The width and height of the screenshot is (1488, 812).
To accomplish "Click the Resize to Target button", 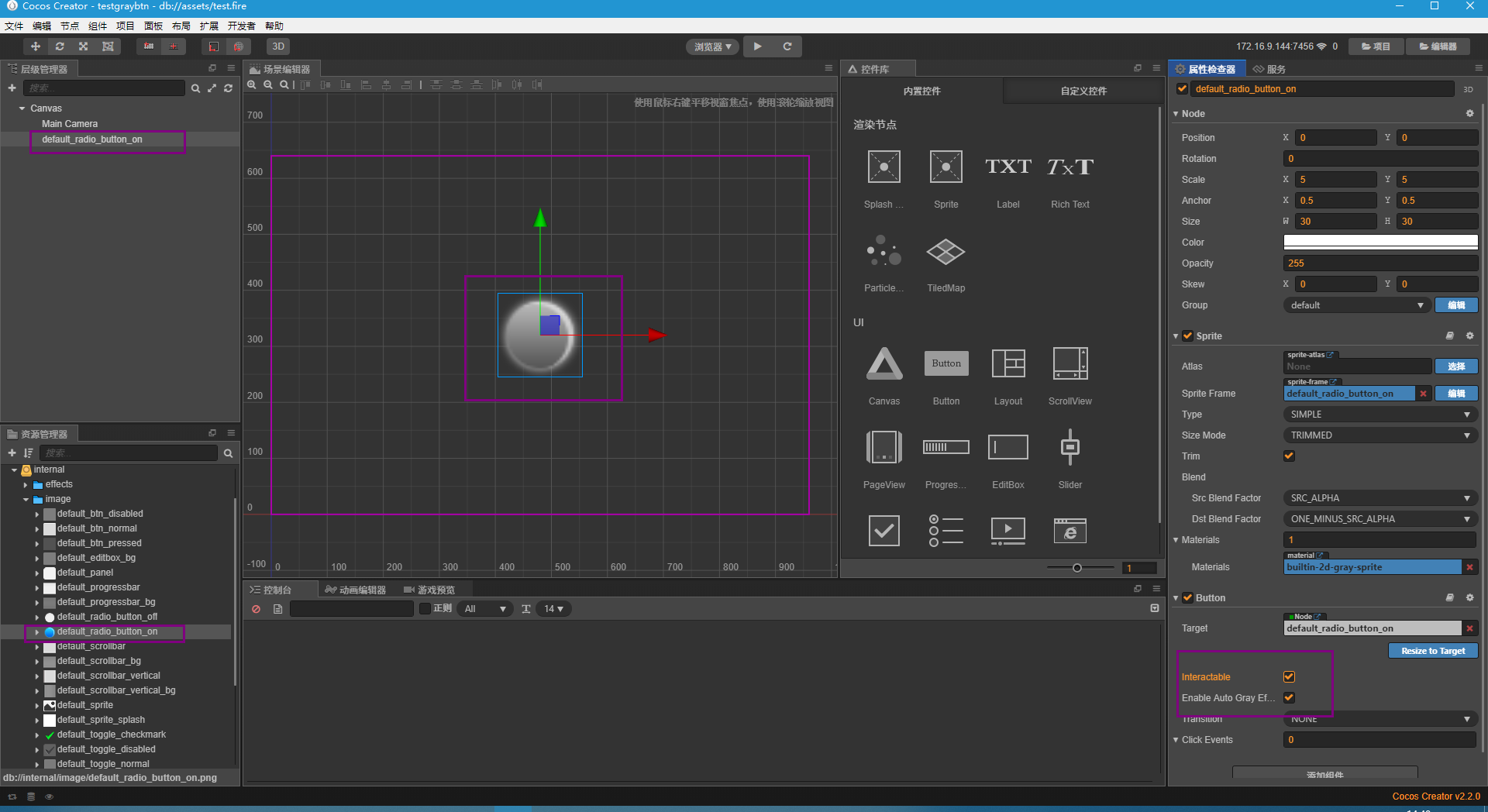I will (x=1433, y=651).
